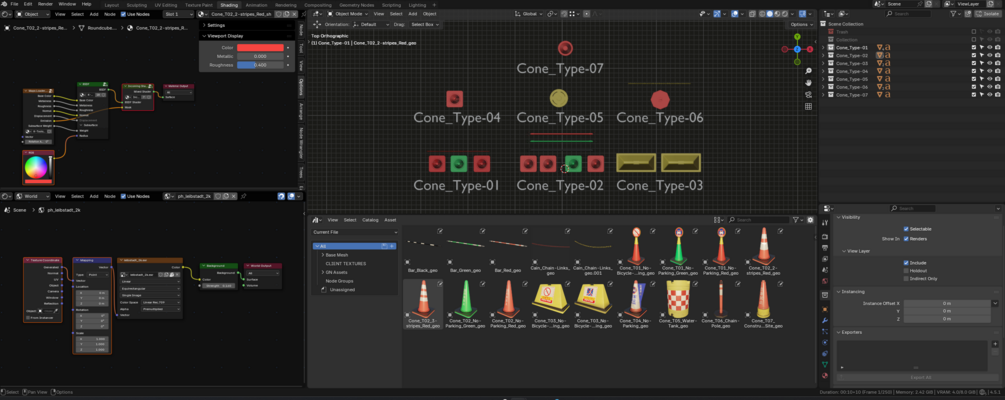1005x400 pixels.
Task: Open the Window menu in top bar
Action: (67, 4)
